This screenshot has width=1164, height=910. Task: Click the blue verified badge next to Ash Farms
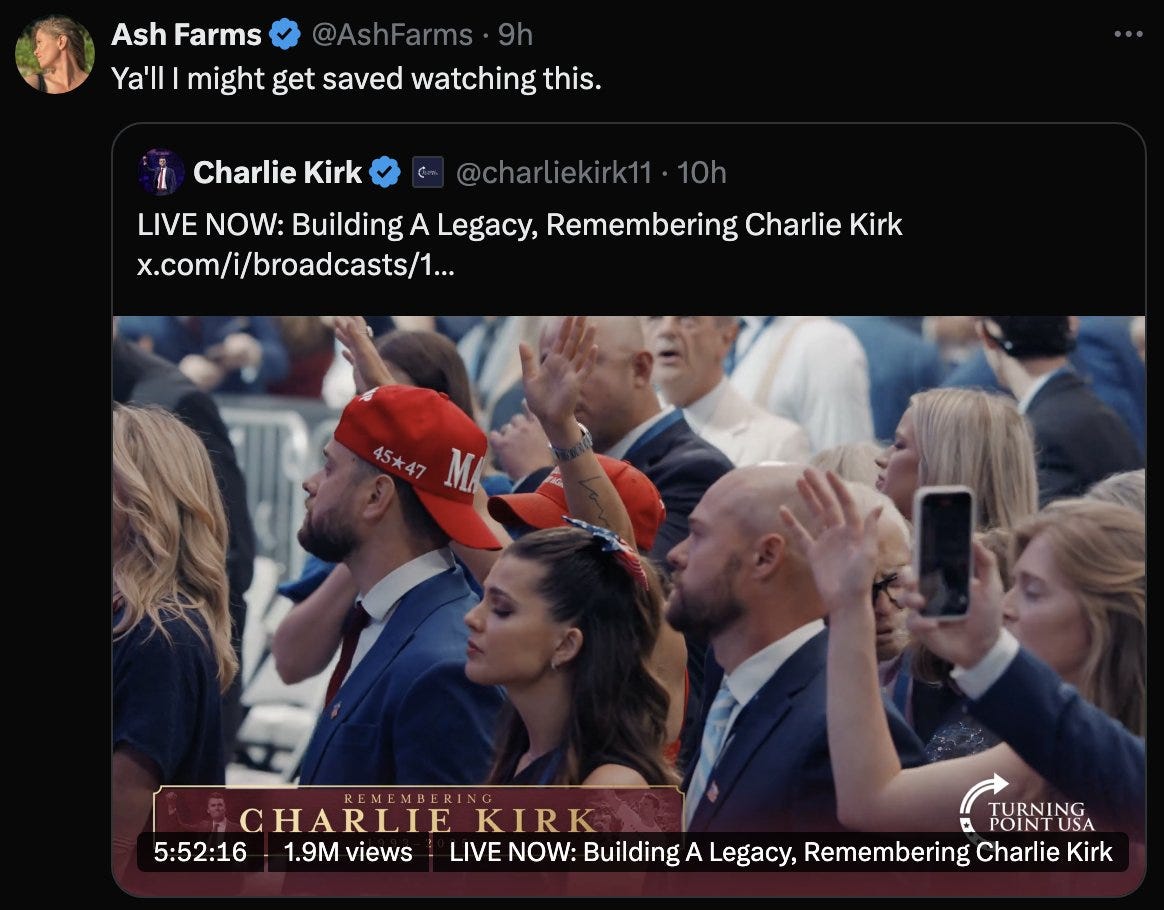coord(286,34)
